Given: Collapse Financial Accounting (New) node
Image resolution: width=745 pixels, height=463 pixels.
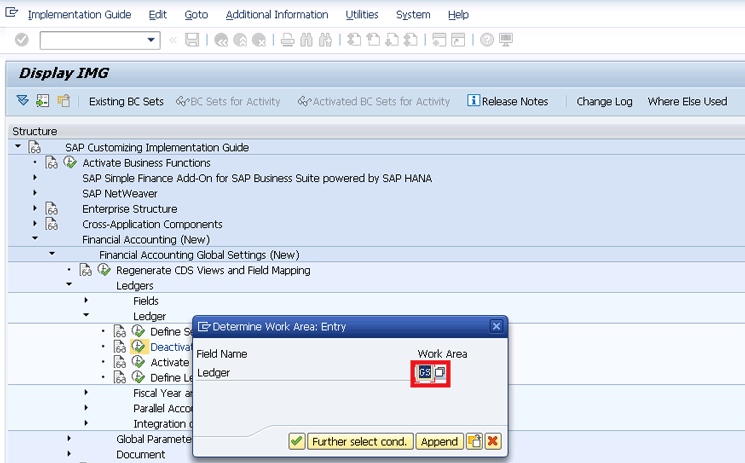Looking at the screenshot, I should [x=35, y=238].
